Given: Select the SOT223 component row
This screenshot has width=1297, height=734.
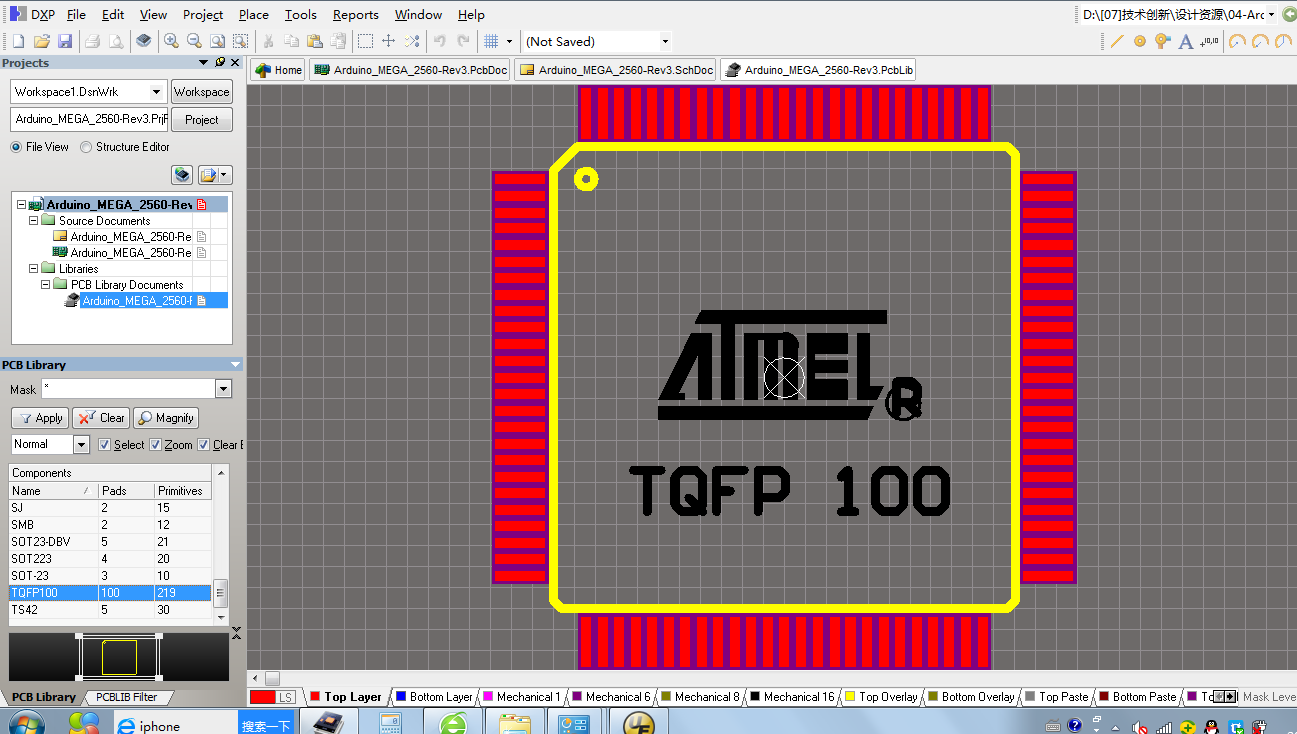Looking at the screenshot, I should (111, 559).
